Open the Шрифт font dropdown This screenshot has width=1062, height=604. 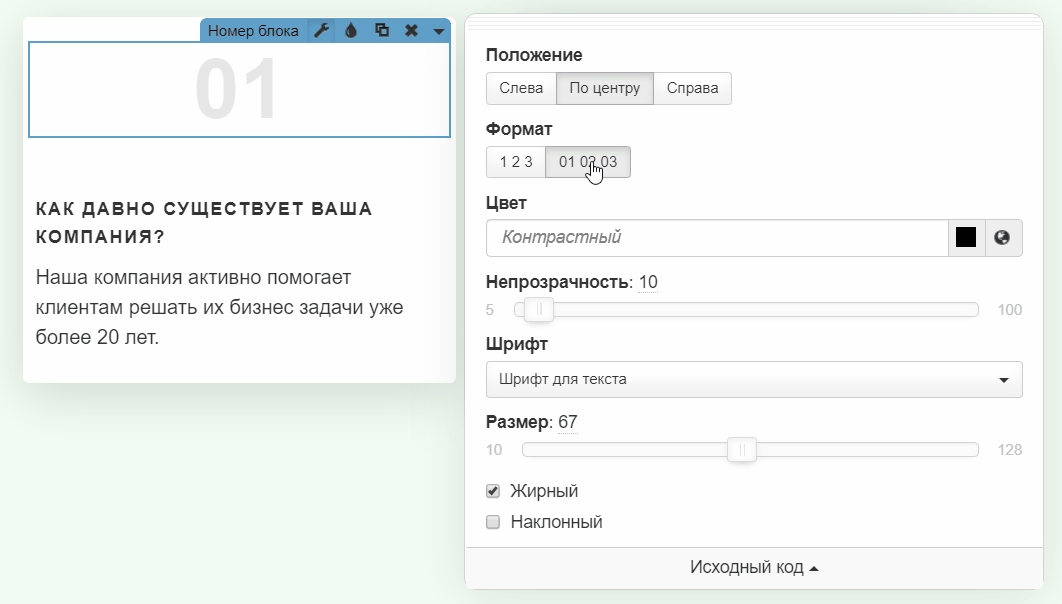point(754,379)
